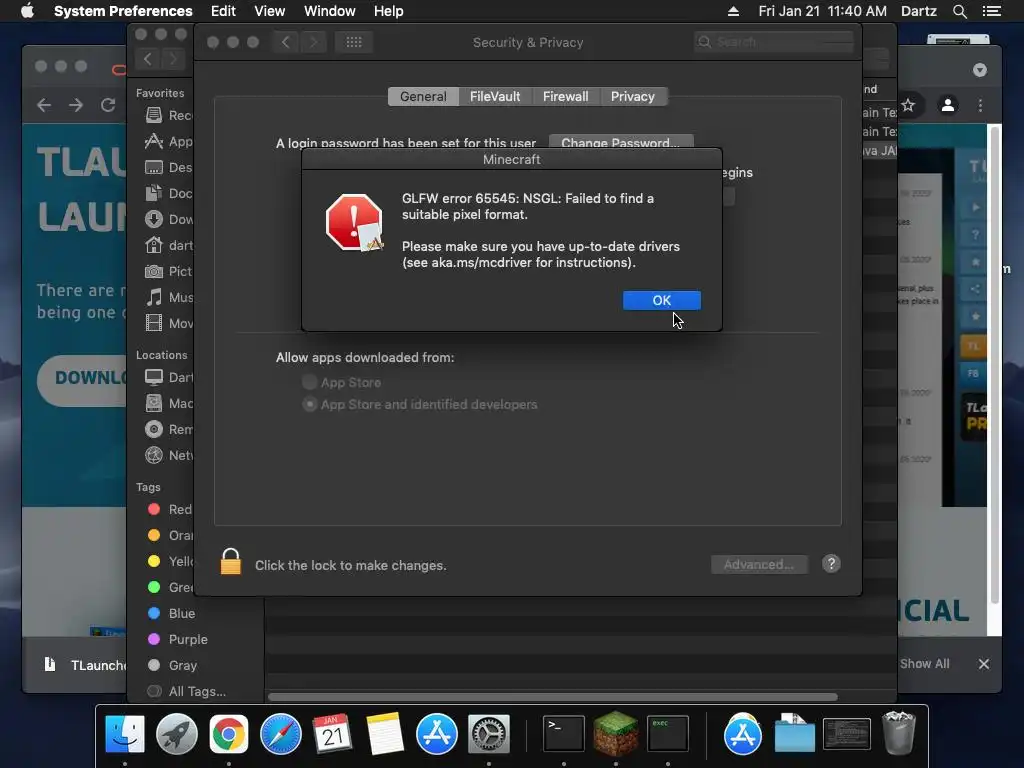Bookmark page with Chrome star icon
Viewport: 1024px width, 768px height.
[908, 105]
